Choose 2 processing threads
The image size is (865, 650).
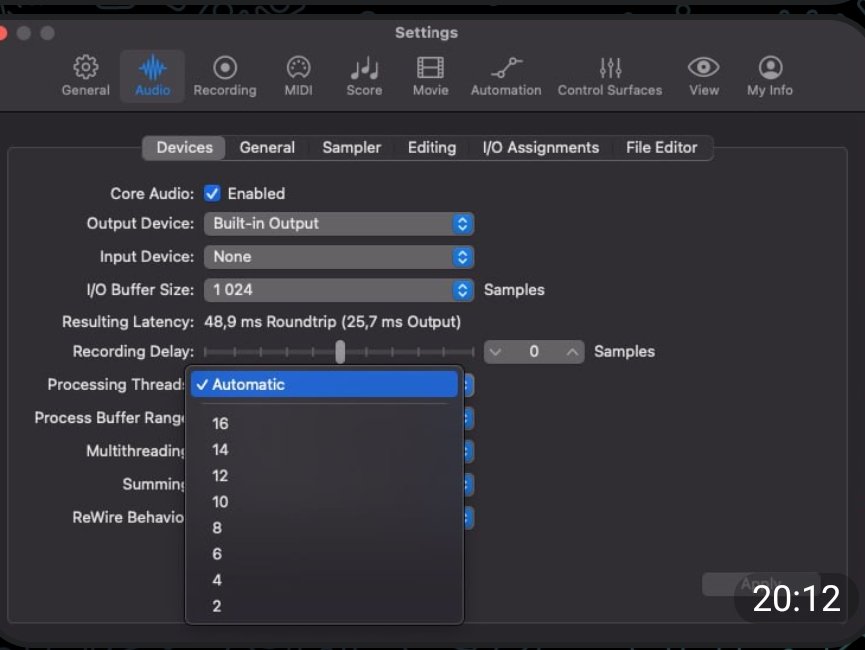[324, 606]
